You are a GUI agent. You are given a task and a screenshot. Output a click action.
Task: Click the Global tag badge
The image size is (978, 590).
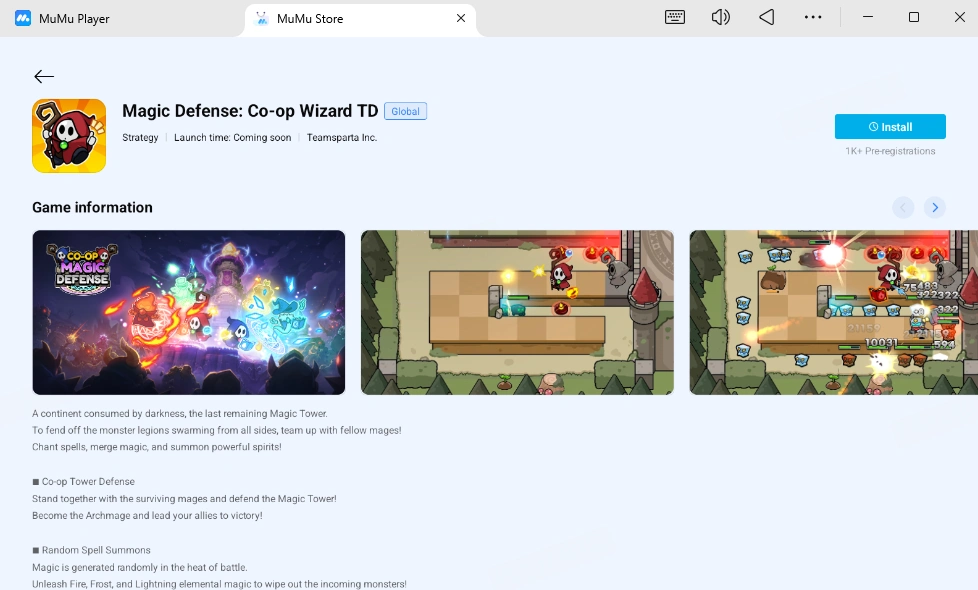click(x=405, y=111)
